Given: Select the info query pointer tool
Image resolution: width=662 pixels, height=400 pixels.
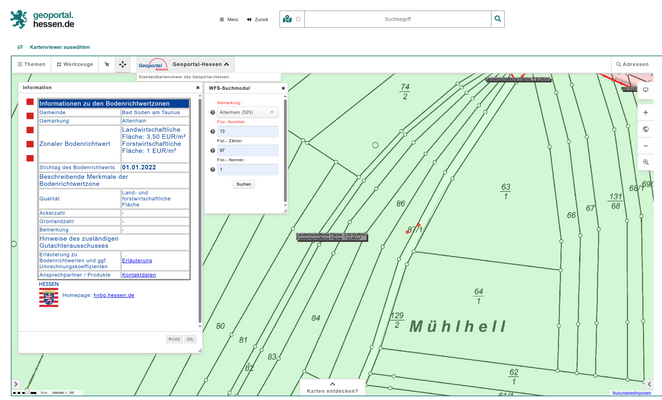Looking at the screenshot, I should pos(106,64).
